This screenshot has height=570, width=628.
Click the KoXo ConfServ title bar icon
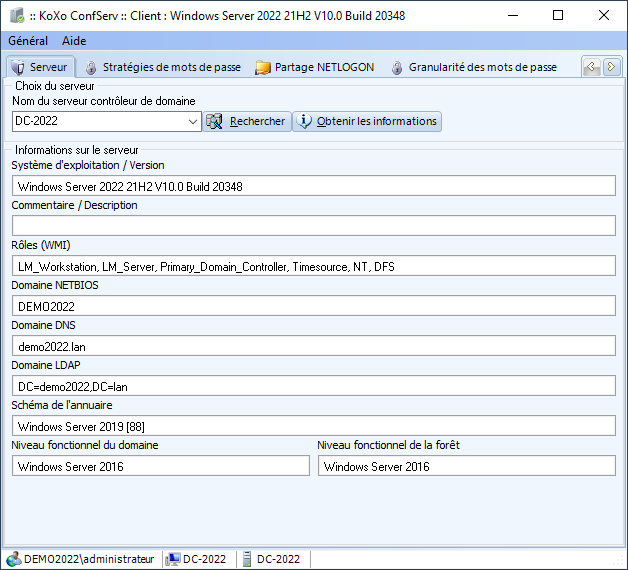tap(16, 16)
